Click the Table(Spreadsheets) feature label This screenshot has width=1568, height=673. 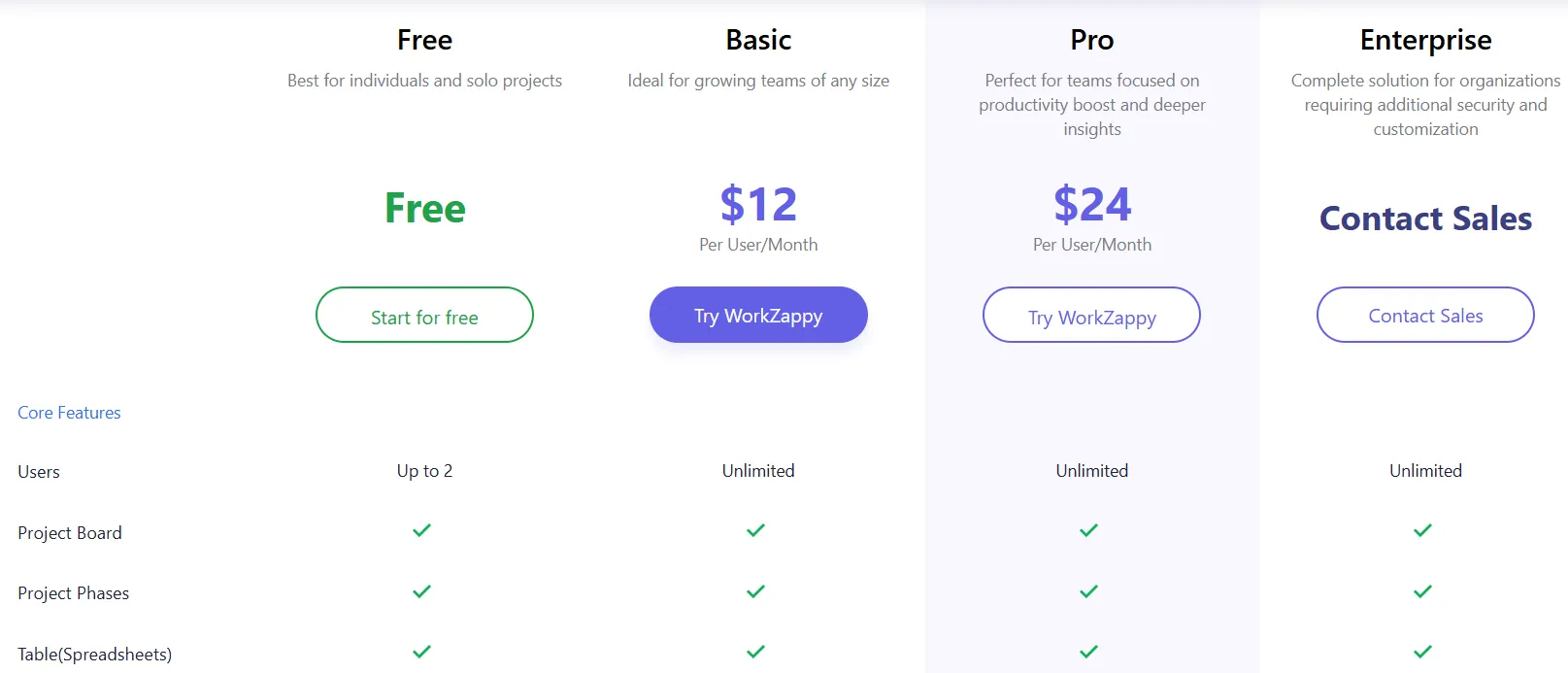[x=94, y=655]
